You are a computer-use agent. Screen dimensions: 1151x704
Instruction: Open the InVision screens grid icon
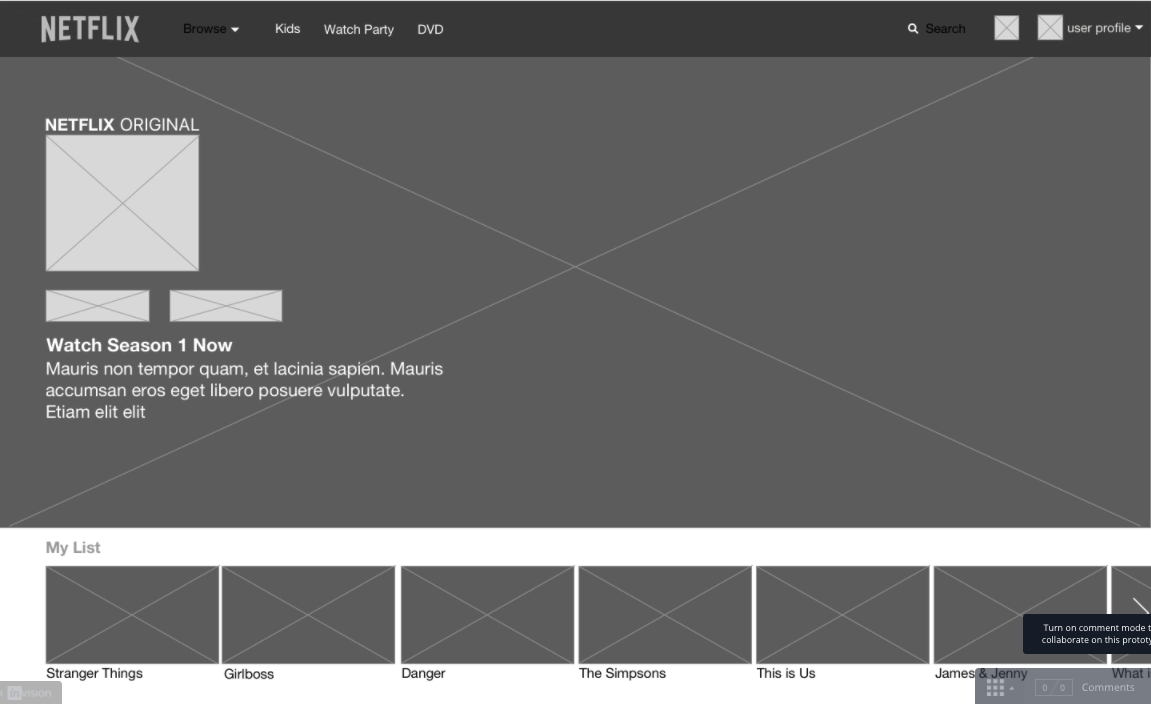[x=995, y=688]
